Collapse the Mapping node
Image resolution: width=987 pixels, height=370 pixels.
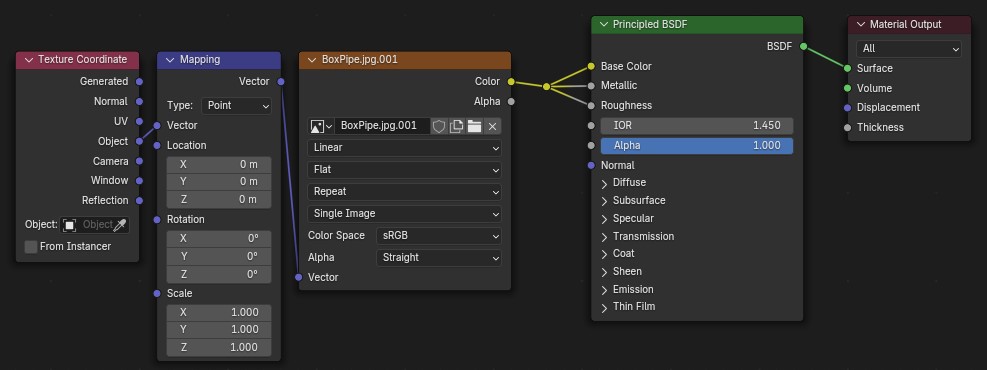pos(170,60)
